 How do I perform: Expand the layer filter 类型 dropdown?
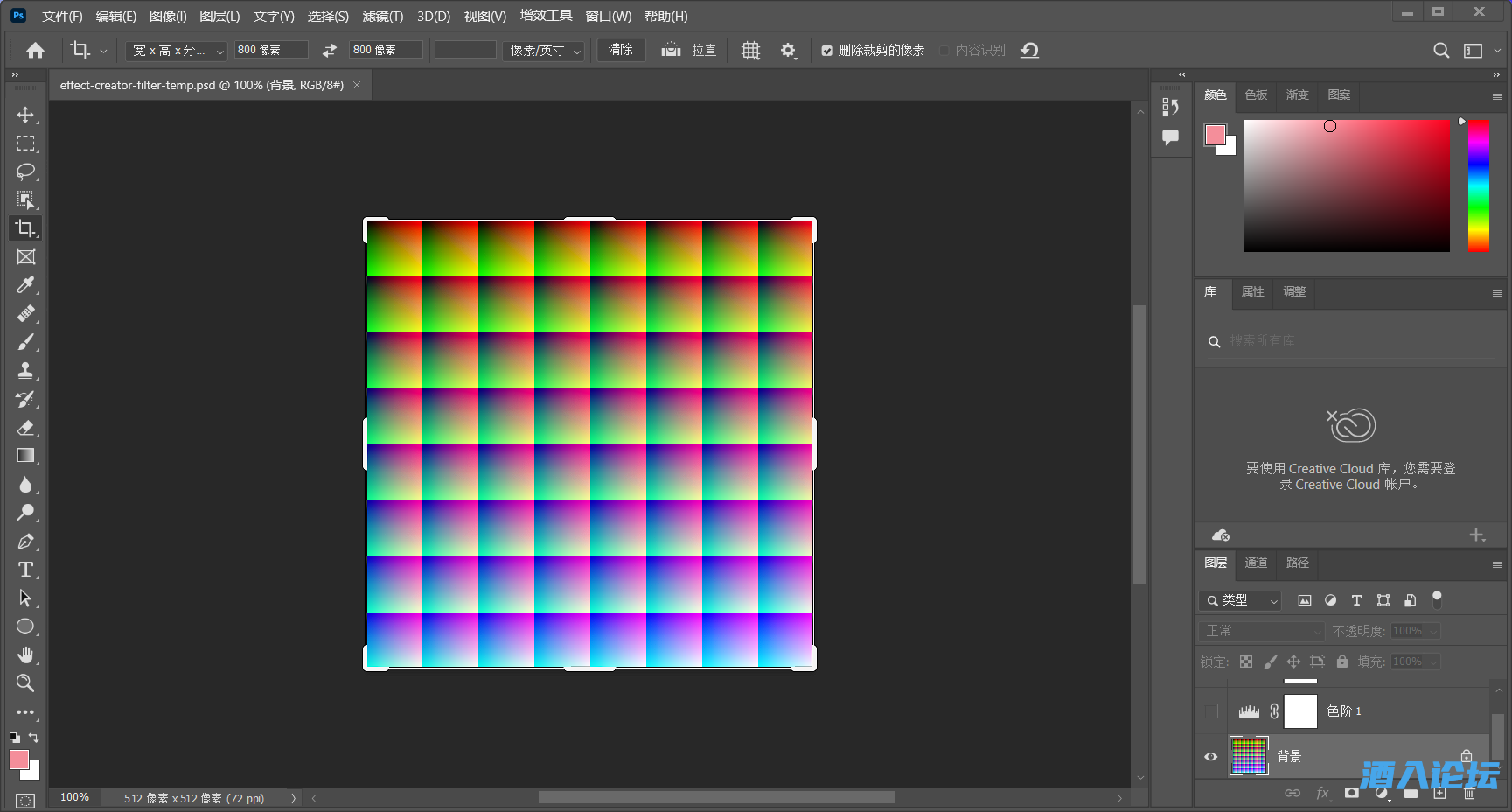1241,600
